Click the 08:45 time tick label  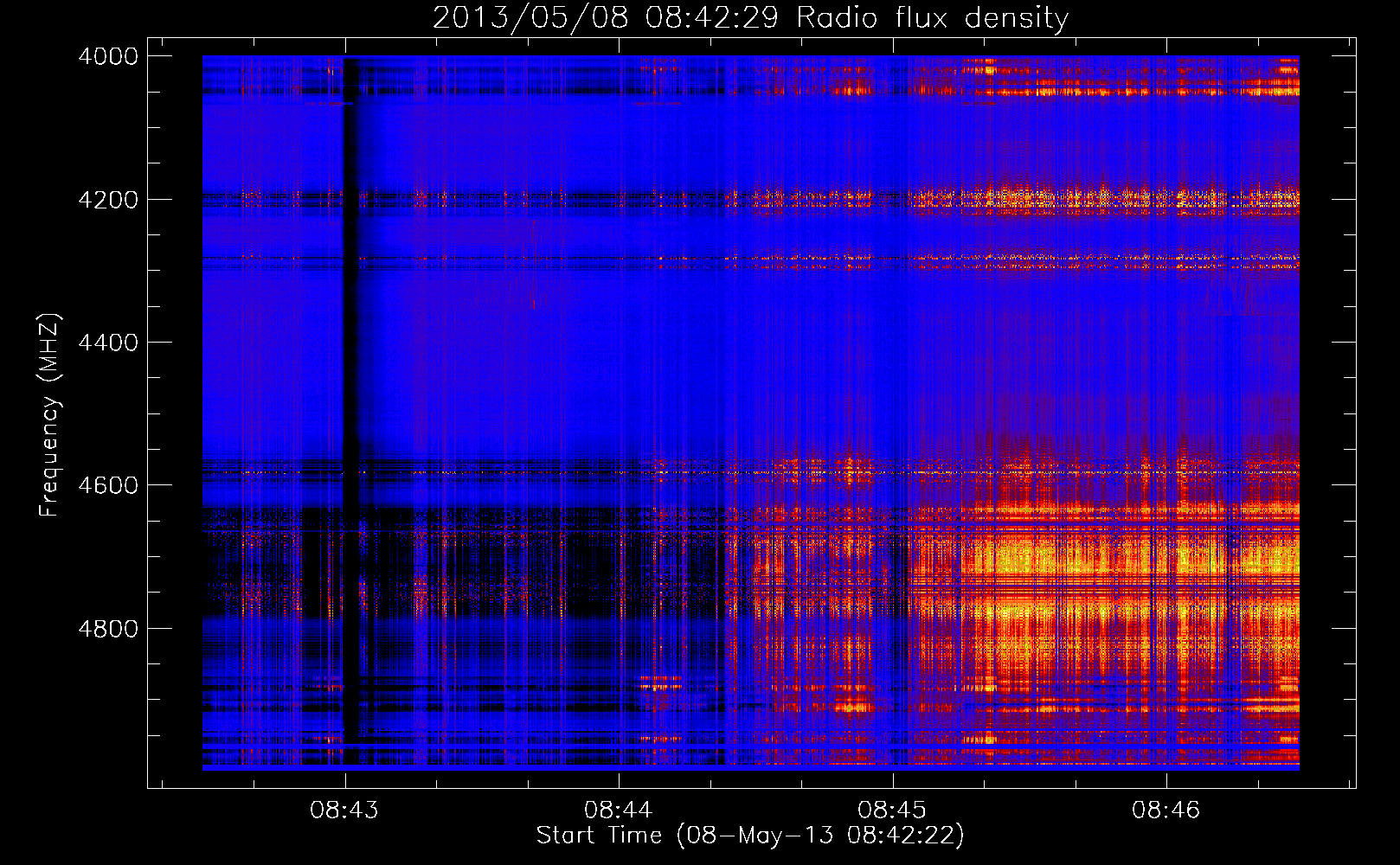click(x=892, y=810)
